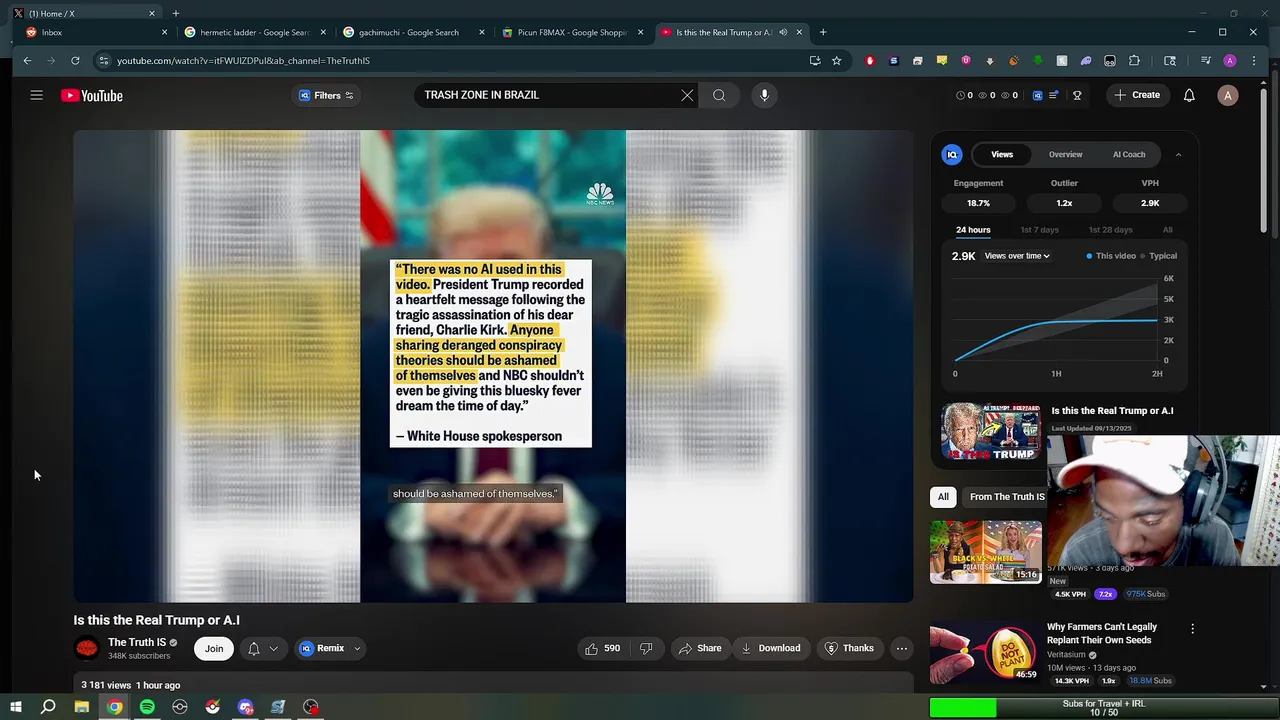Open Farmers Can't Legally Replant video thumbnail
The image size is (1280, 720).
click(986, 654)
